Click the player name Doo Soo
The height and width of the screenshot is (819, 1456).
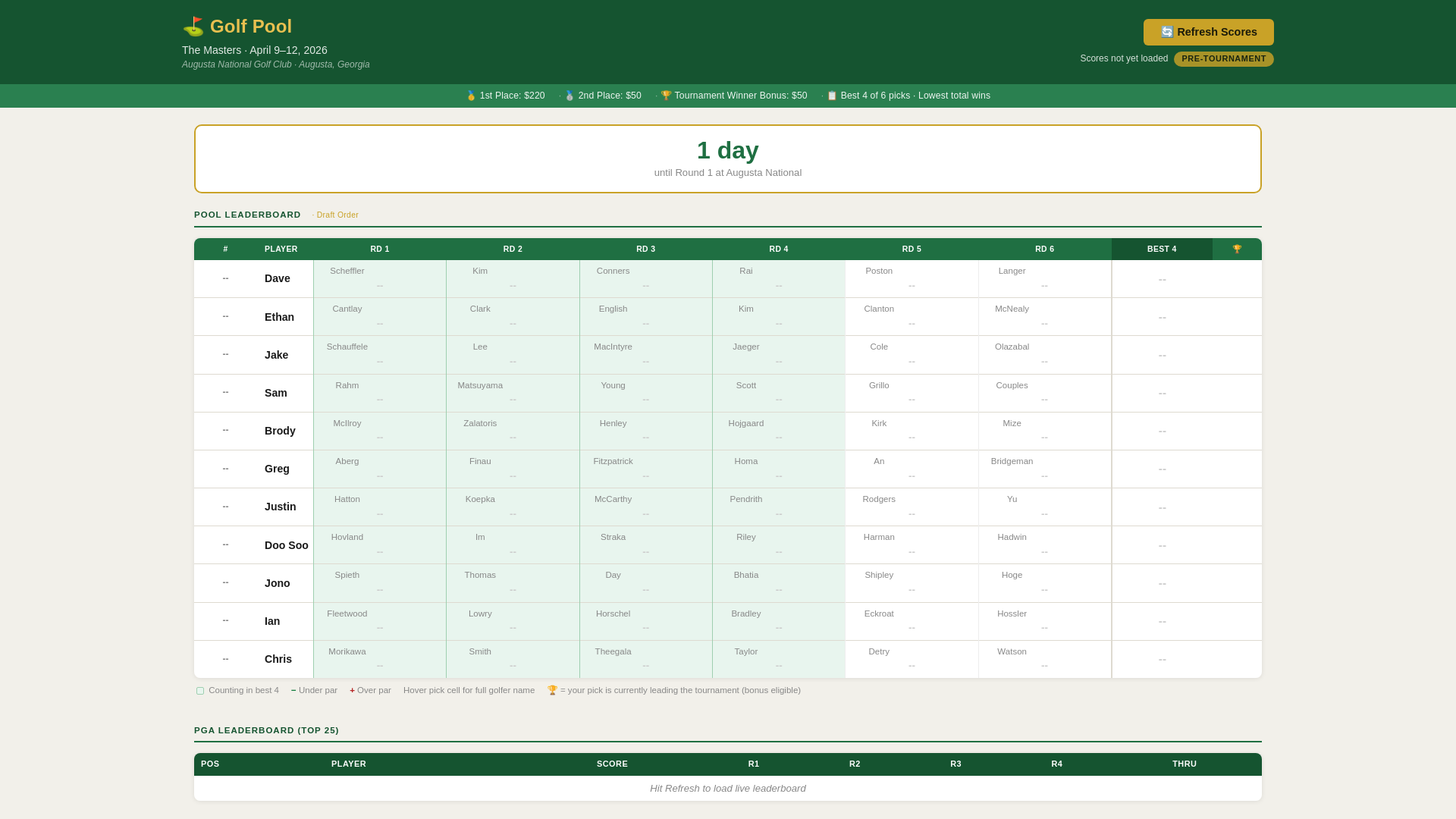click(x=287, y=545)
